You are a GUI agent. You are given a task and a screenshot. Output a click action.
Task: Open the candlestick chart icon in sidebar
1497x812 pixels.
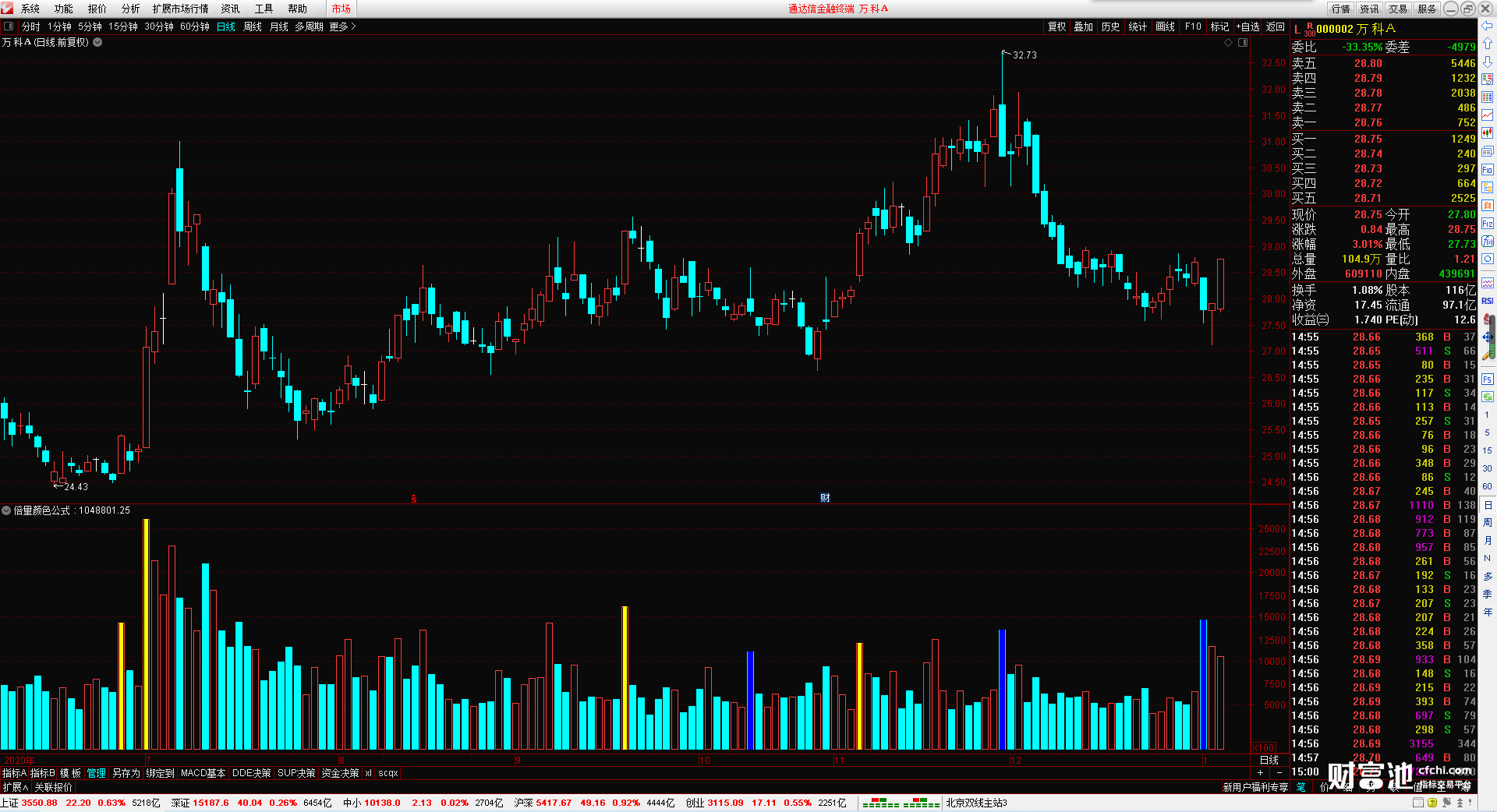click(1488, 133)
